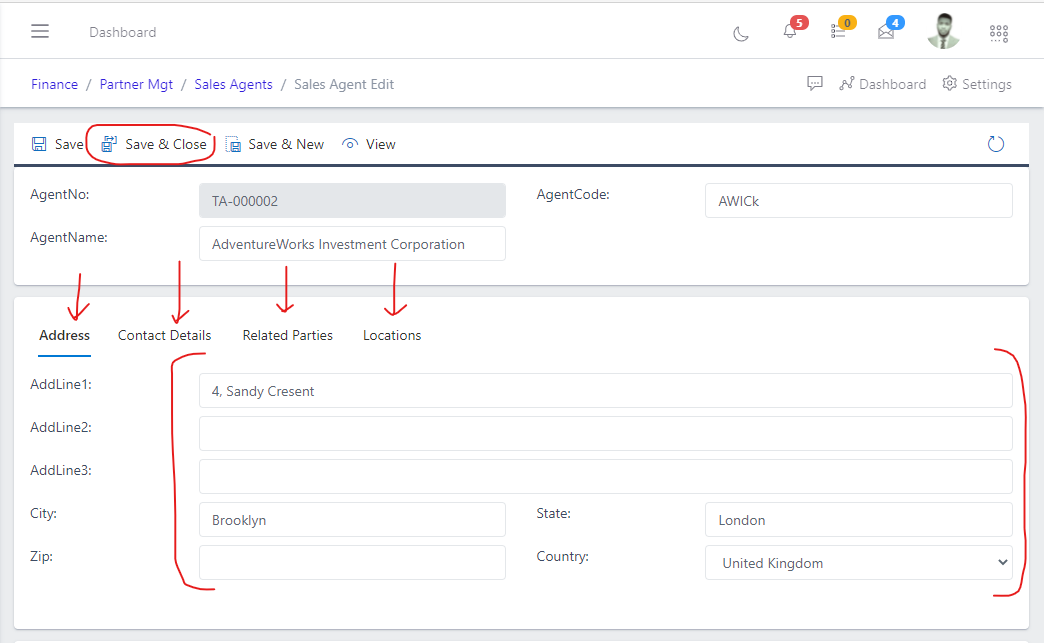Click inside the AddLine2 input field
This screenshot has height=643, width=1044.
point(605,433)
